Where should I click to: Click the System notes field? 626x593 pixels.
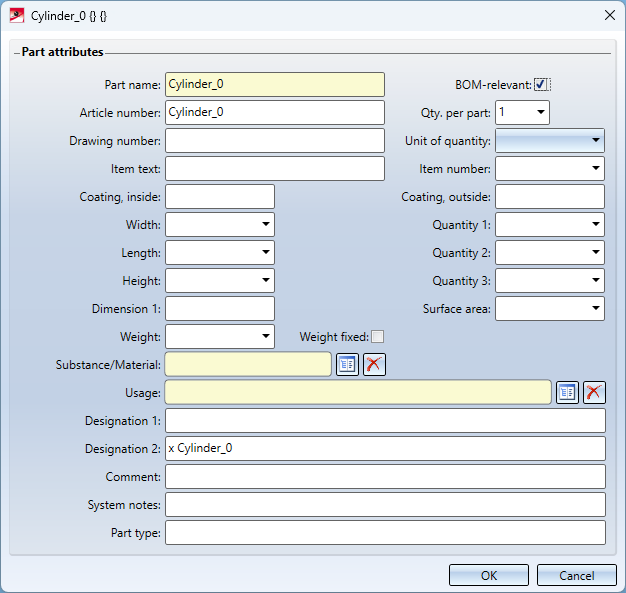pyautogui.click(x=385, y=504)
